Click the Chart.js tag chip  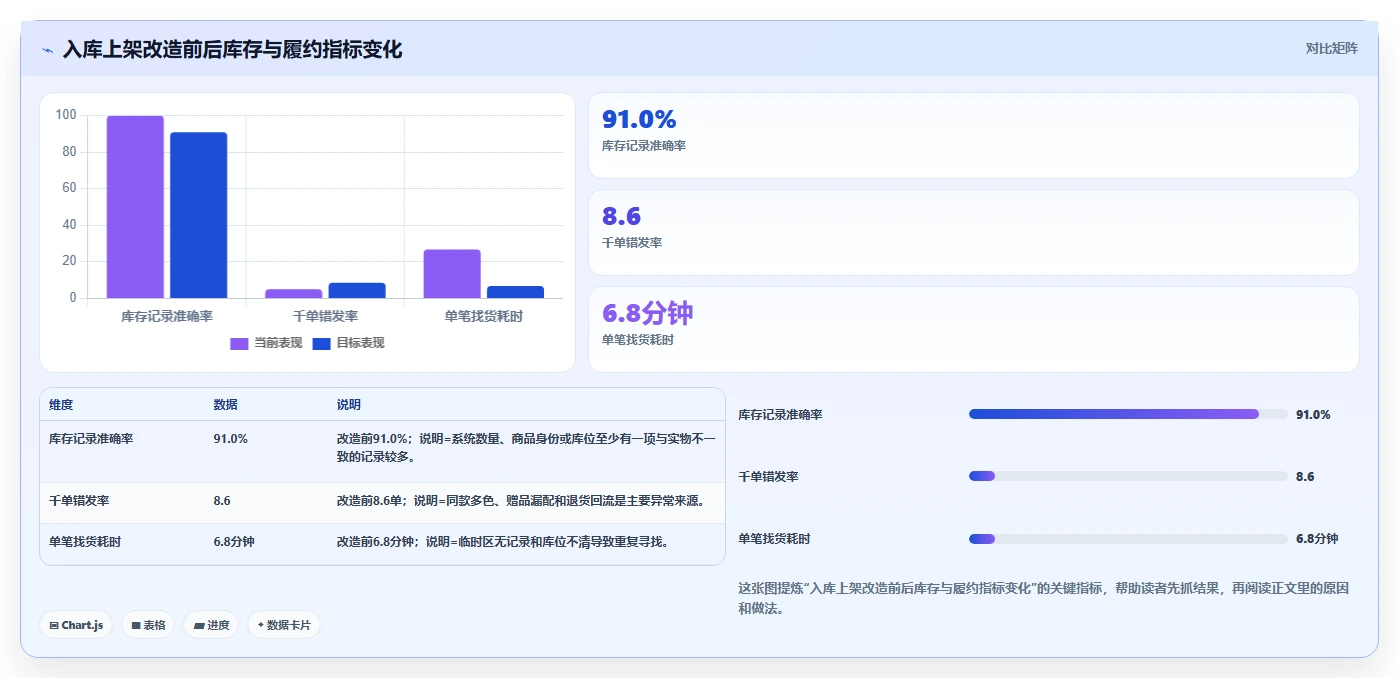pos(76,625)
